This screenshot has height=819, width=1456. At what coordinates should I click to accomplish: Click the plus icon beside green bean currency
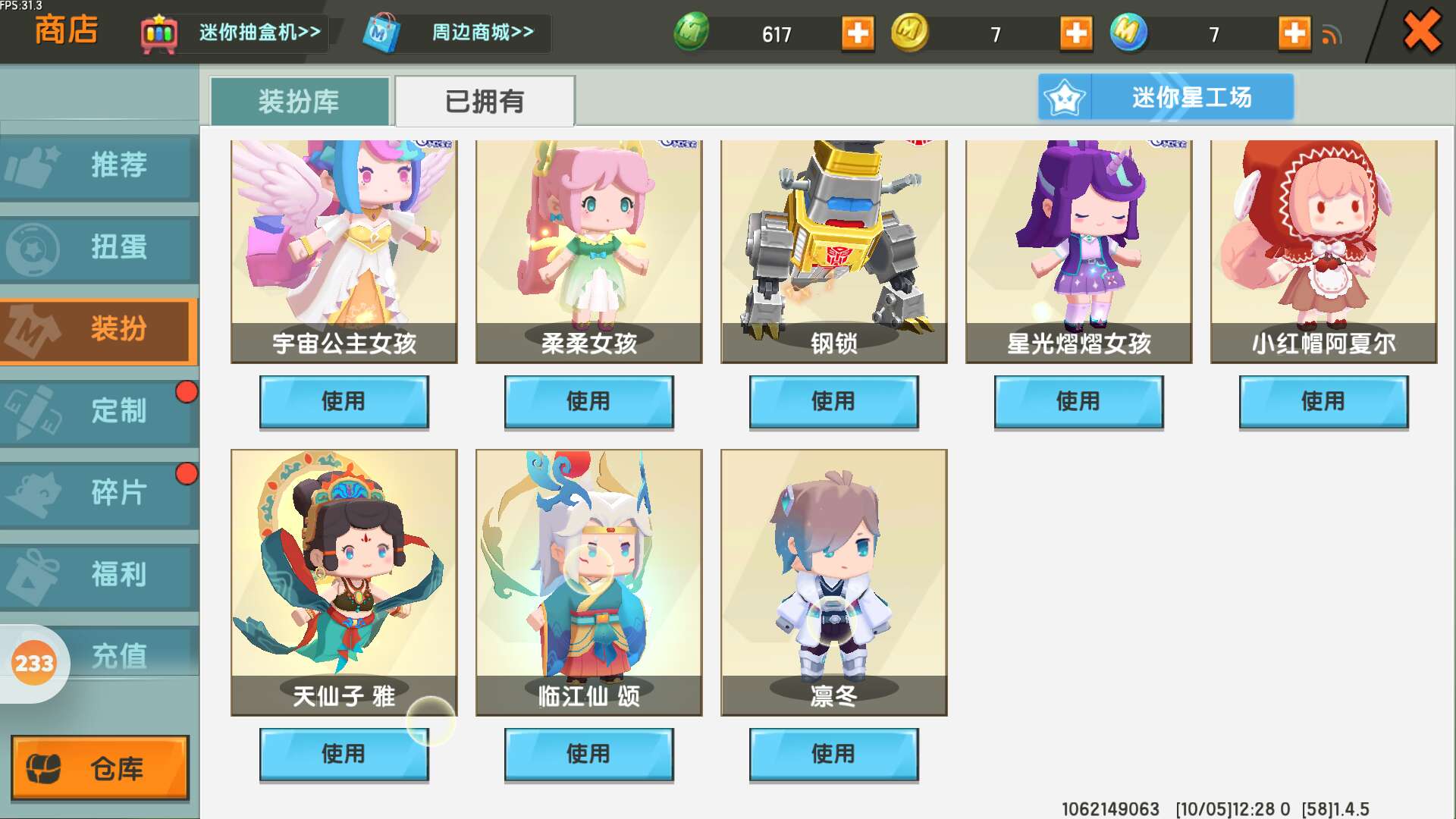[x=858, y=33]
